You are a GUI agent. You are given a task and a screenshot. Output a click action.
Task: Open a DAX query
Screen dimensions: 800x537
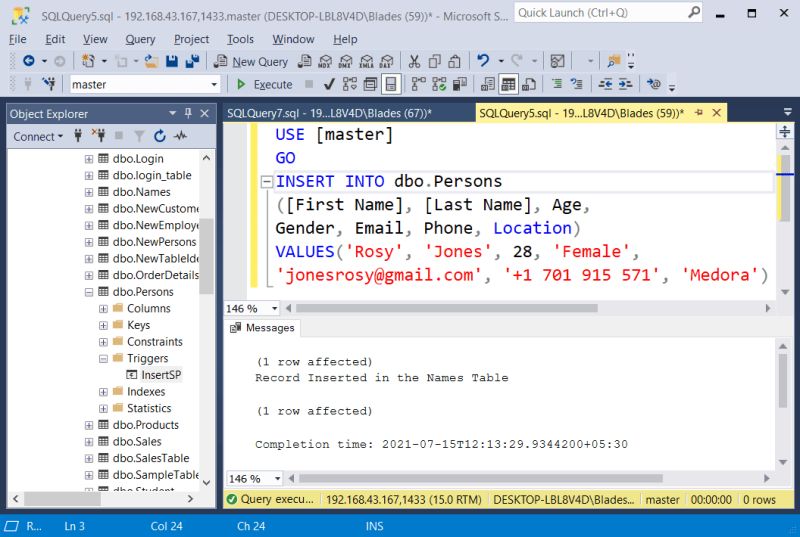coord(387,61)
